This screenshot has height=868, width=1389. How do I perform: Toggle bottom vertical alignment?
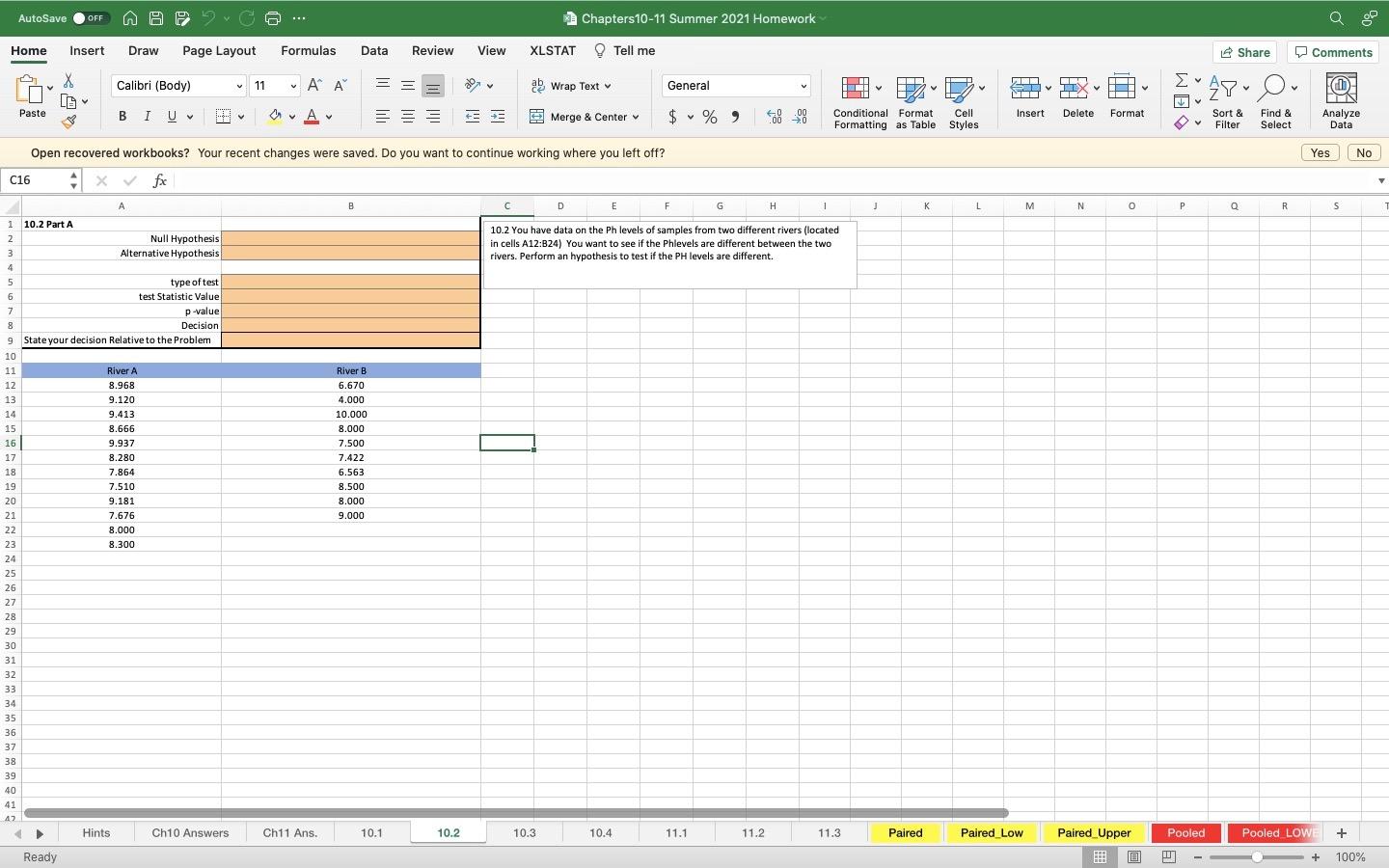tap(433, 86)
